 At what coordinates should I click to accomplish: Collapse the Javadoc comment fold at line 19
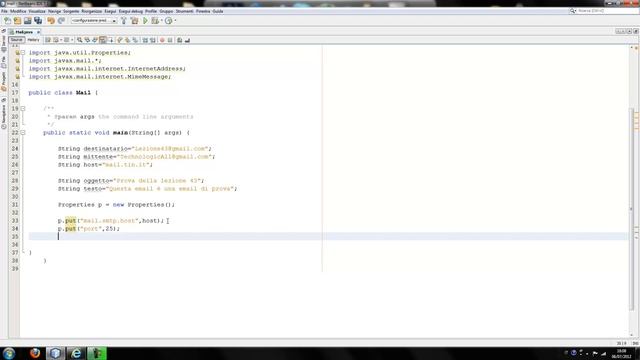[x=23, y=109]
